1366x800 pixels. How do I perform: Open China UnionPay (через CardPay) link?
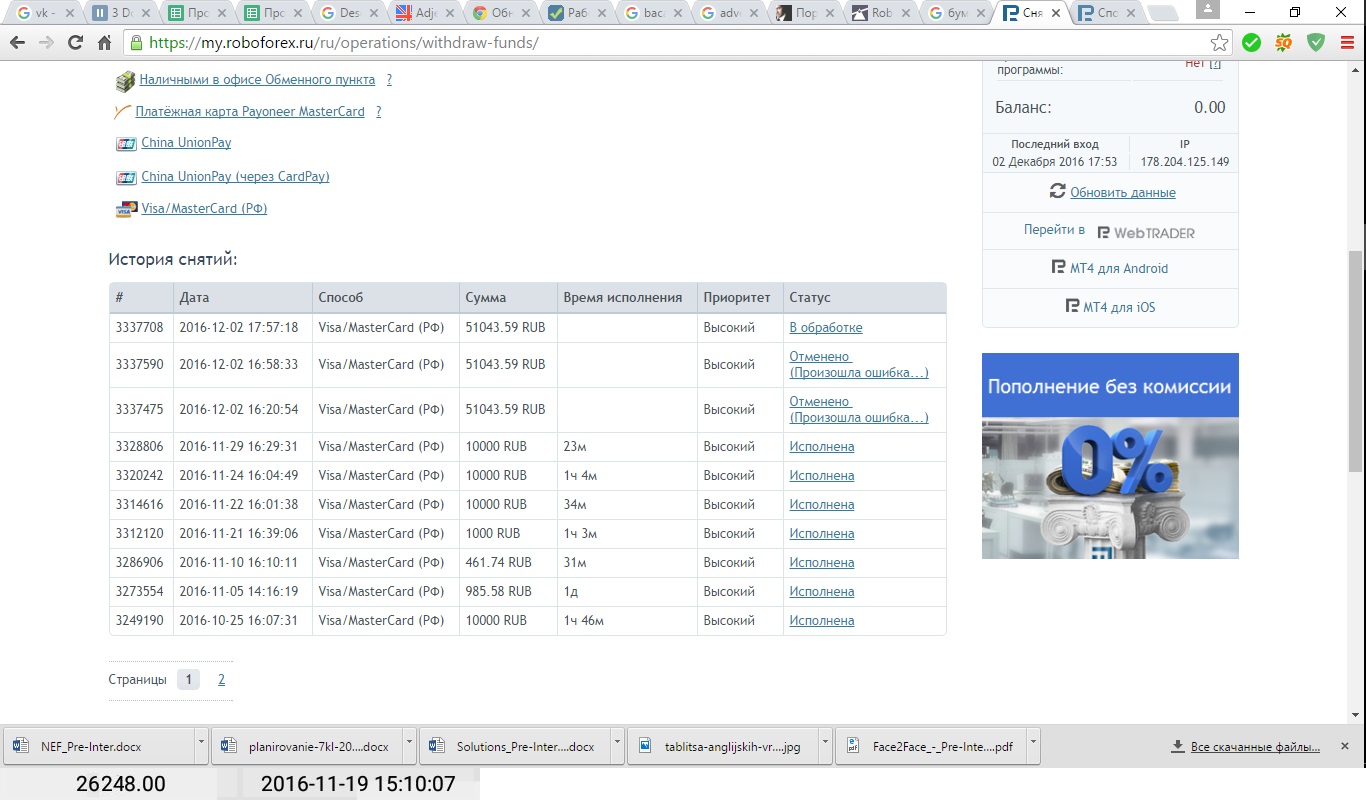click(235, 177)
